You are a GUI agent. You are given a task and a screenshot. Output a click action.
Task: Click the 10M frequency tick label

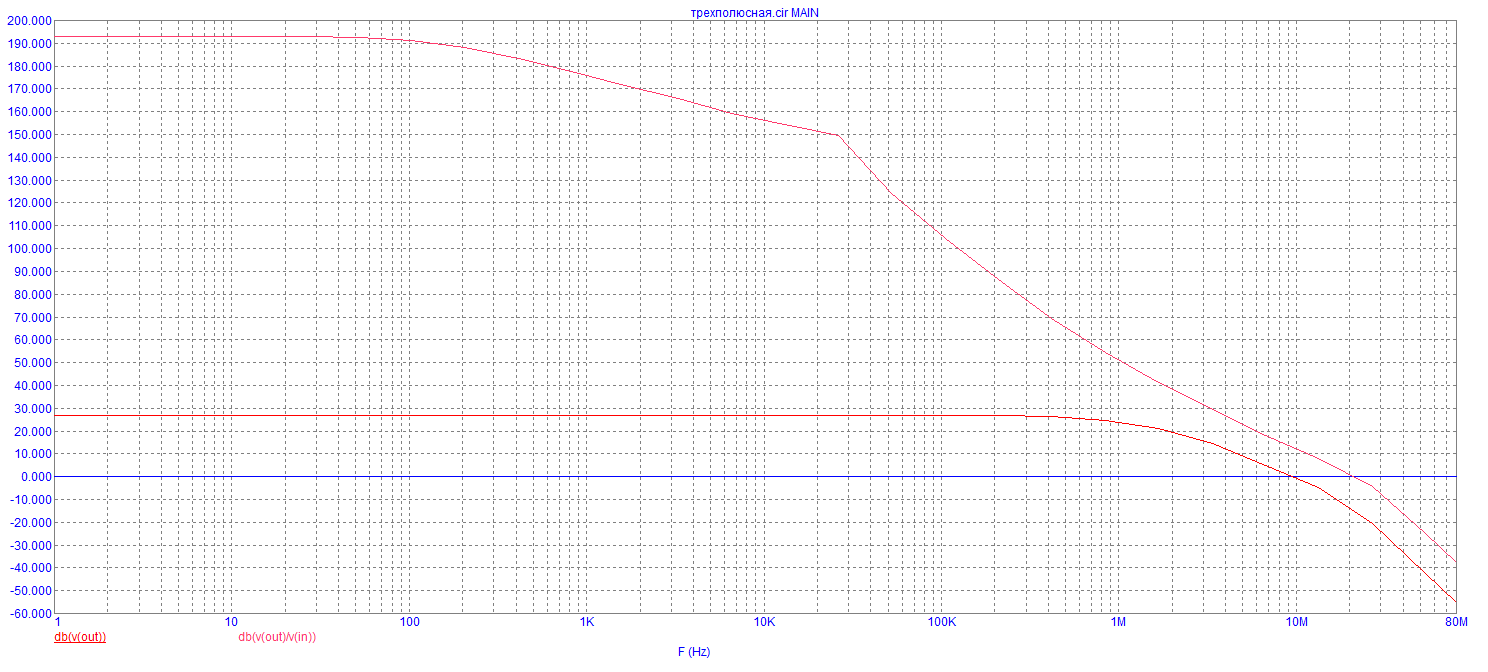pos(1296,623)
